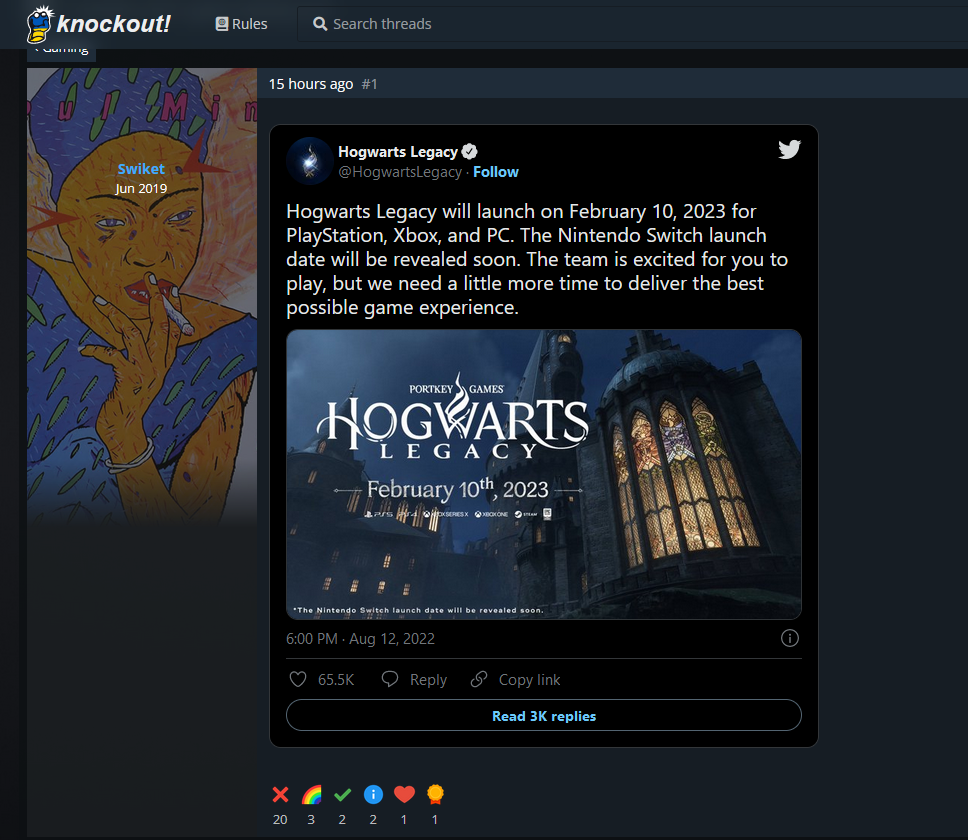Viewport: 968px width, 840px height.
Task: Click the 65.5K likes count
Action: pos(336,680)
